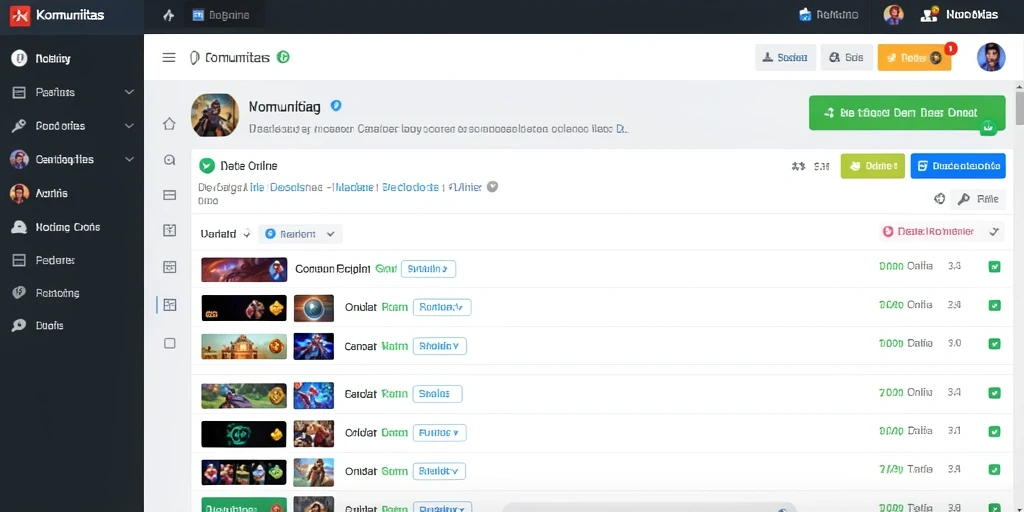The width and height of the screenshot is (1024, 512).
Task: Expand the Centdogrites sidebar chevron
Action: [x=129, y=159]
